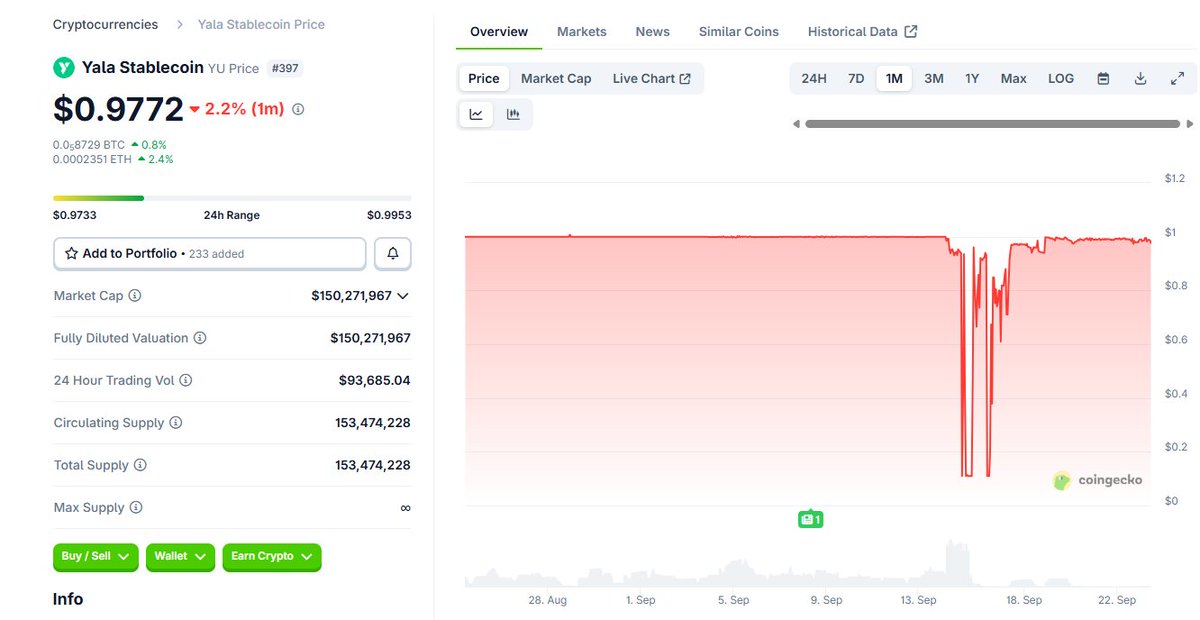Download the chart data
Screen dimensions: 1200x620
click(x=1140, y=78)
